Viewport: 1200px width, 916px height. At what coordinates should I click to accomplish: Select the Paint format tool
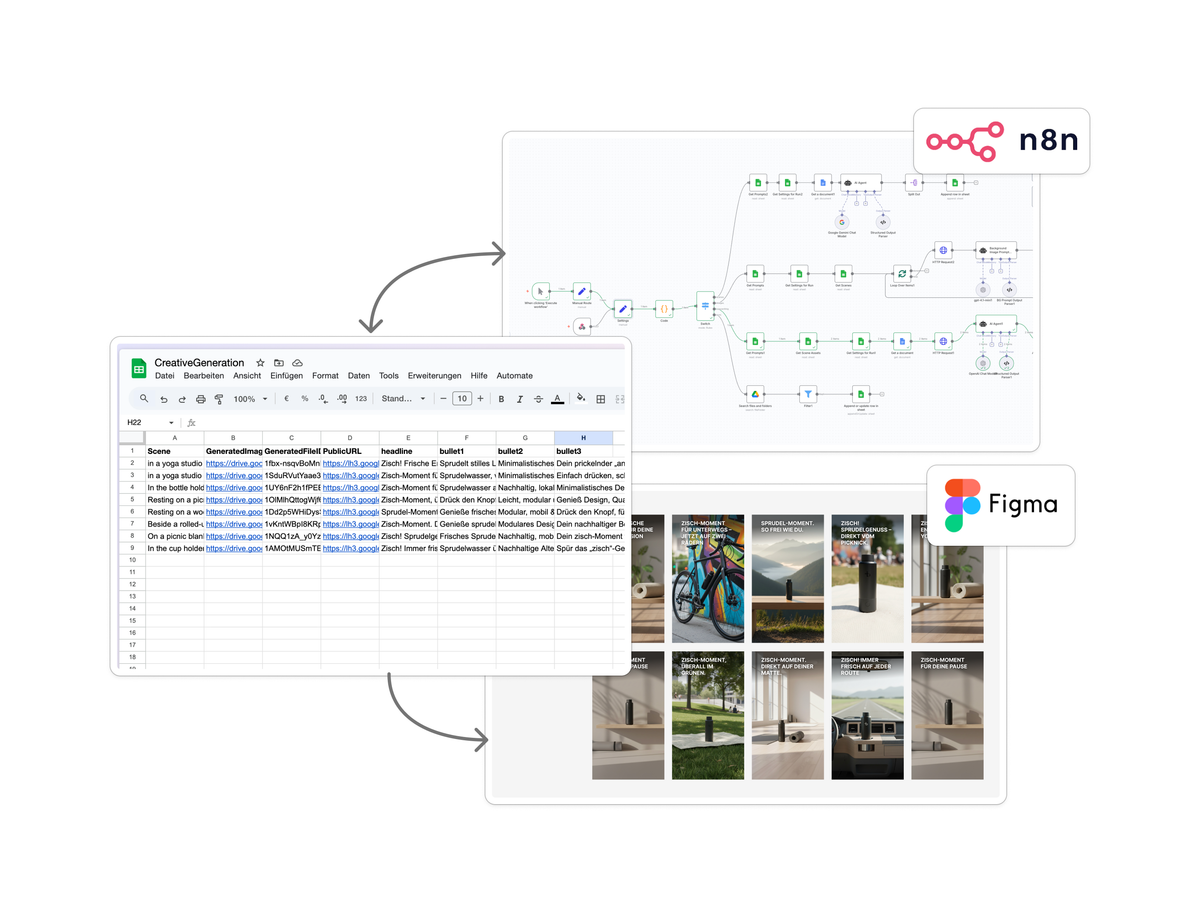(219, 398)
